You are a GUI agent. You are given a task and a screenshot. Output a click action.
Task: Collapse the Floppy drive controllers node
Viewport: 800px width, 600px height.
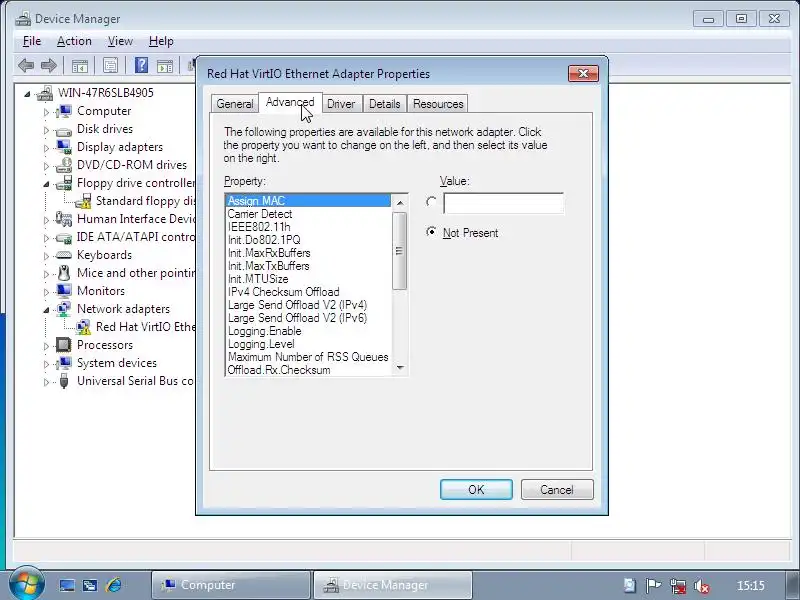point(46,184)
